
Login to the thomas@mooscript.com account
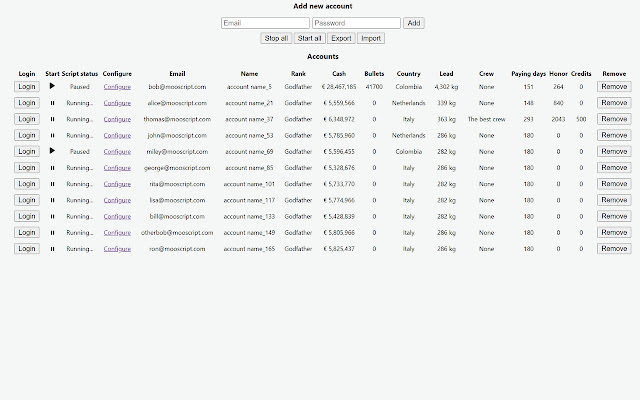(x=27, y=119)
